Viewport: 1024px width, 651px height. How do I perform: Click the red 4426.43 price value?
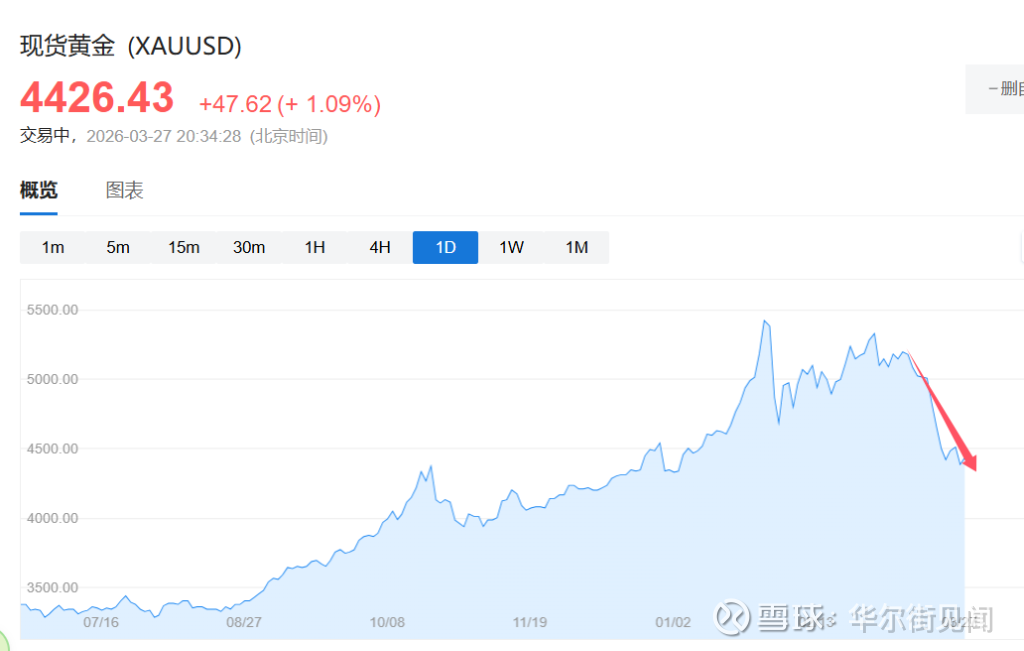pyautogui.click(x=97, y=98)
